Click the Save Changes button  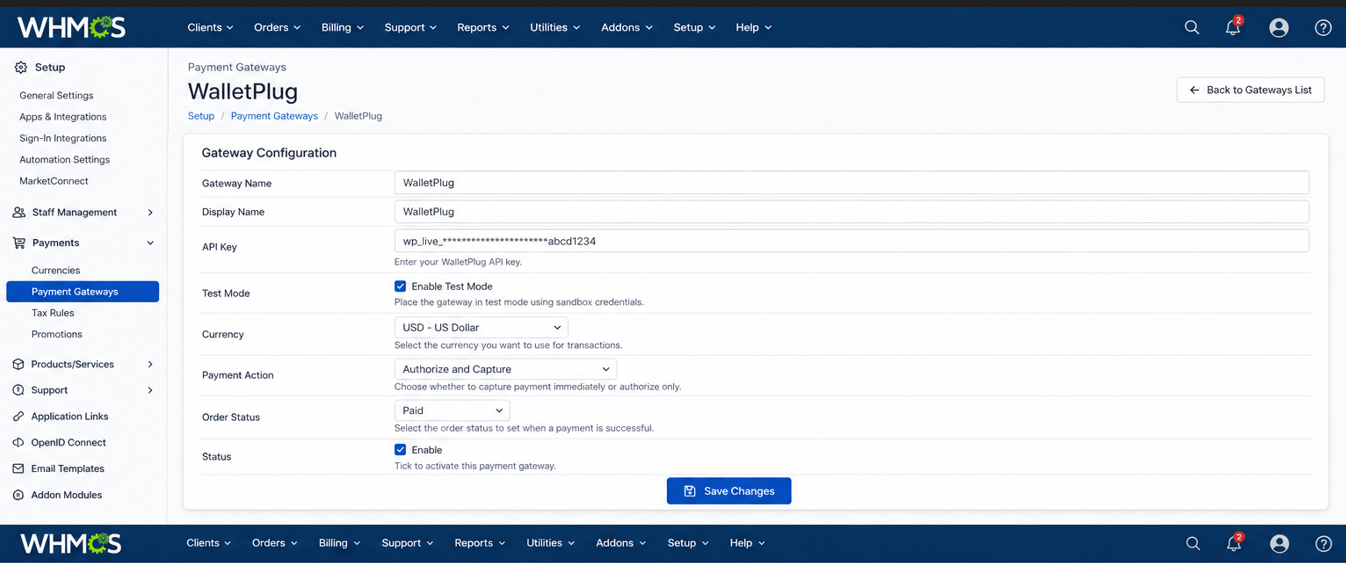729,491
